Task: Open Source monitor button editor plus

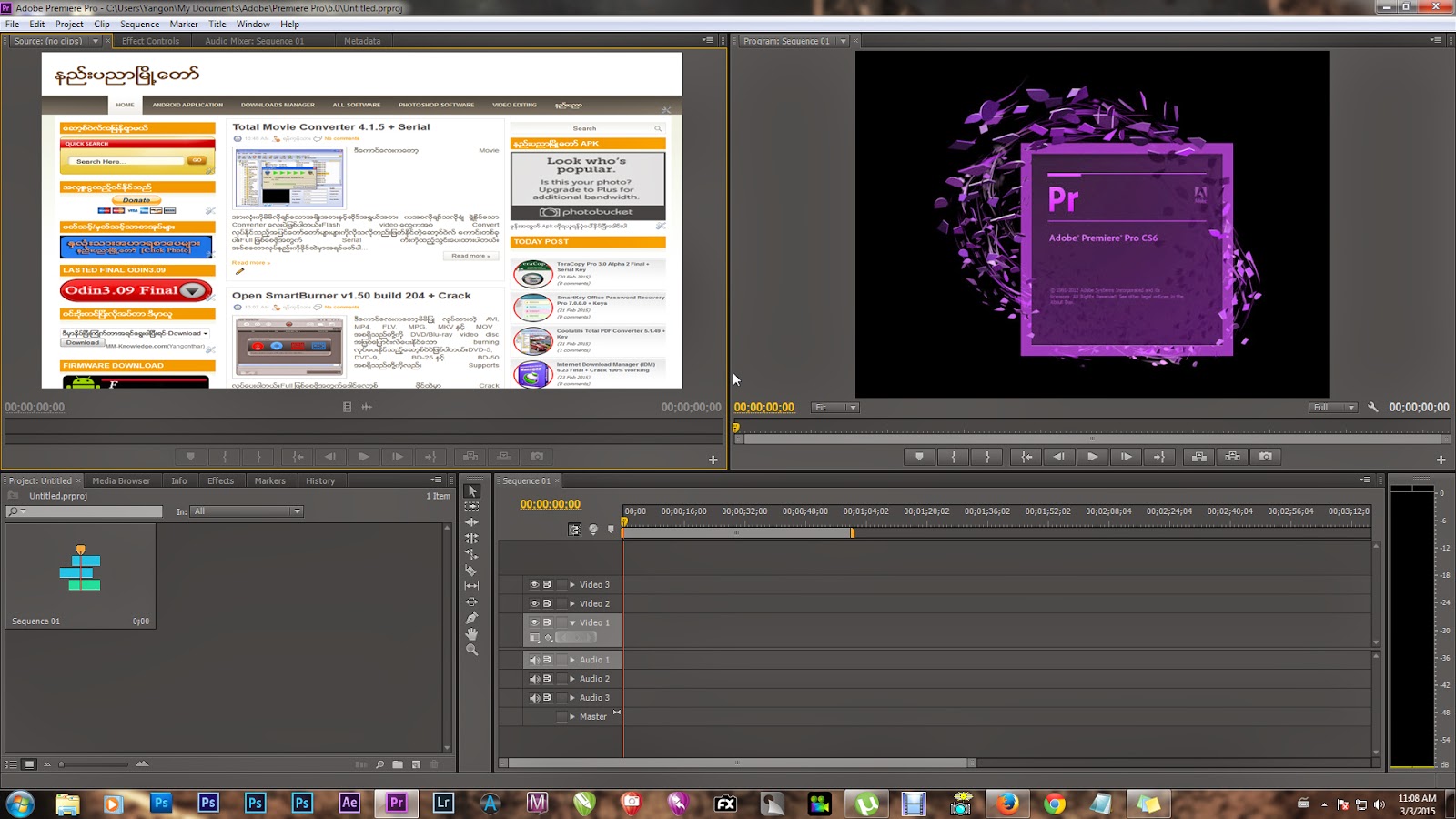Action: pos(713,460)
